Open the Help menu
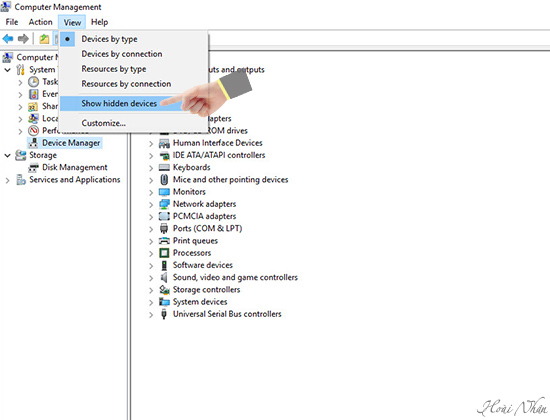This screenshot has width=550, height=420. pyautogui.click(x=100, y=22)
